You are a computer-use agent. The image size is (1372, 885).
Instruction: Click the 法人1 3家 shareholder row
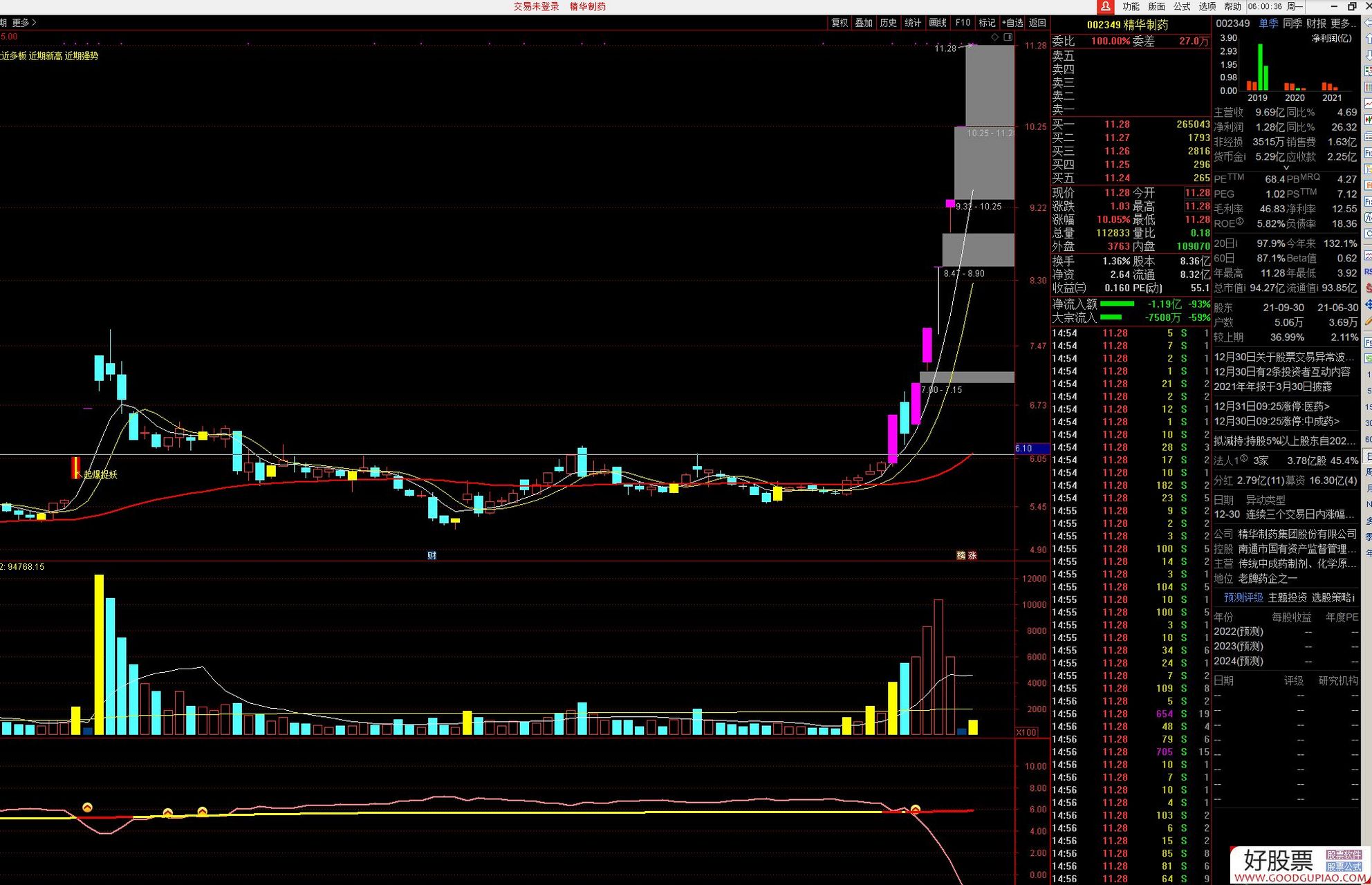[1286, 460]
